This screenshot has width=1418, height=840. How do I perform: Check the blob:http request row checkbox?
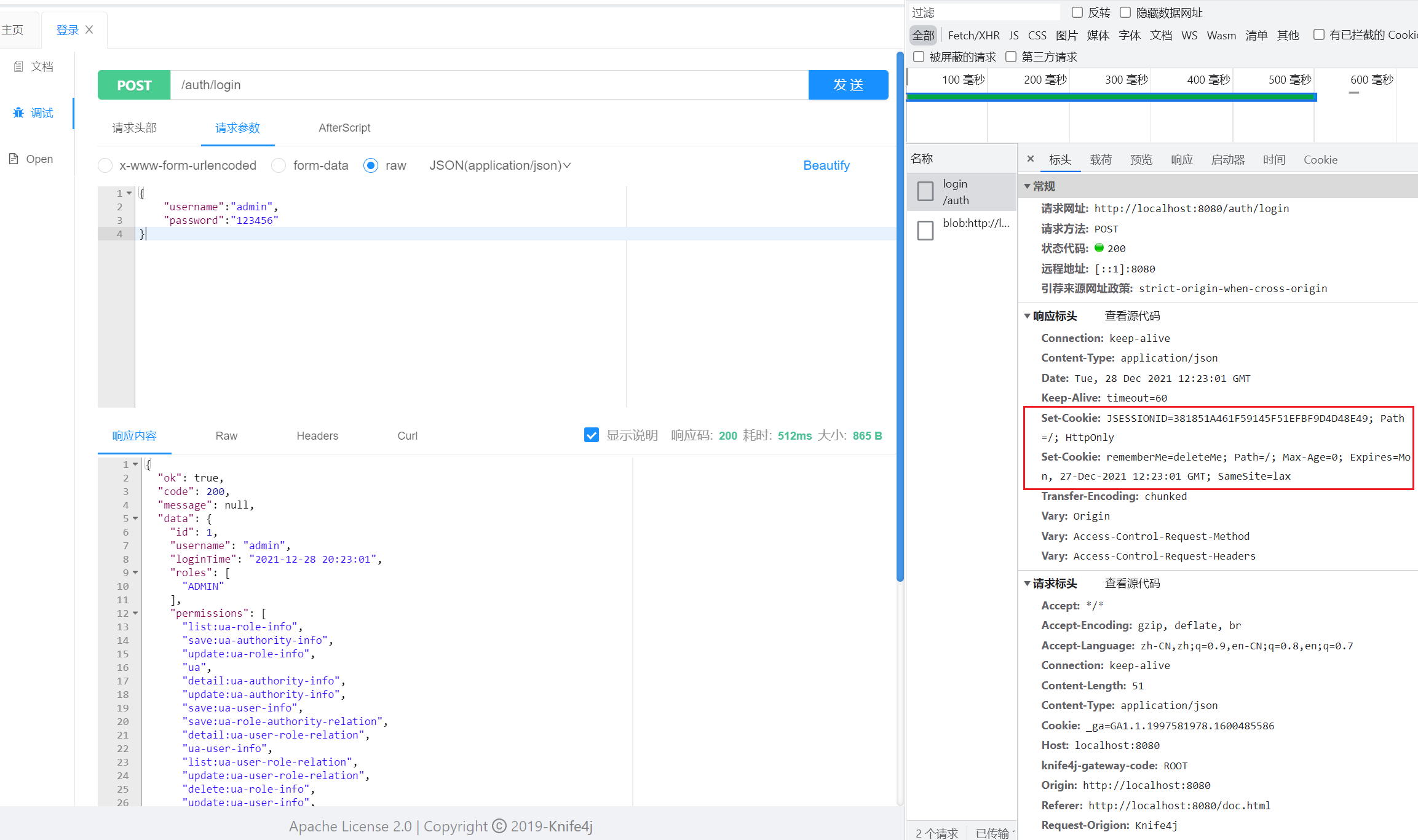[925, 231]
